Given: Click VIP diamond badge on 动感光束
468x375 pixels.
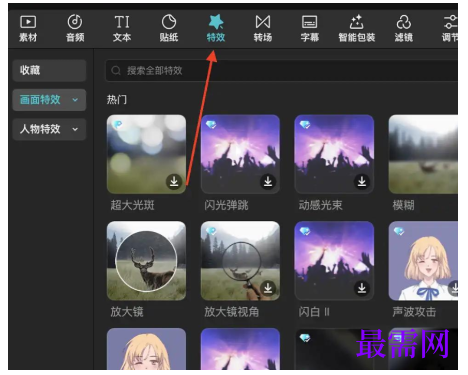Looking at the screenshot, I should click(305, 125).
